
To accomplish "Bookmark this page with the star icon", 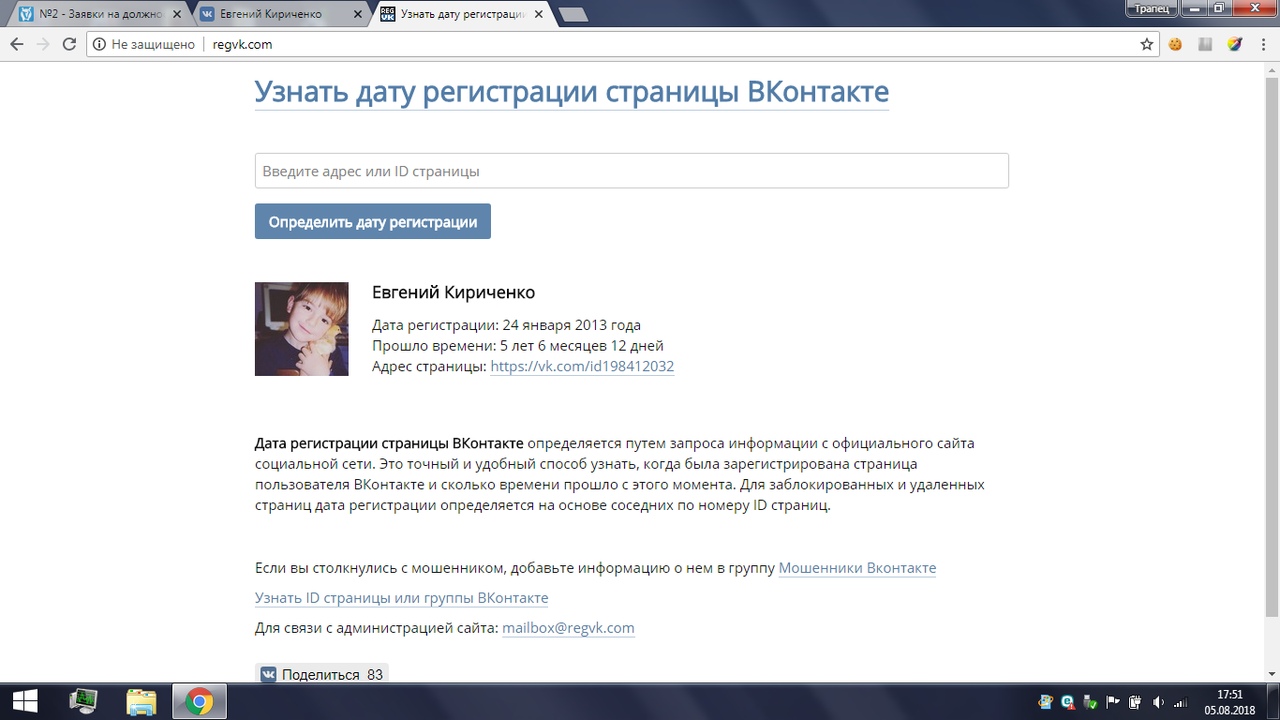I will pyautogui.click(x=1147, y=44).
